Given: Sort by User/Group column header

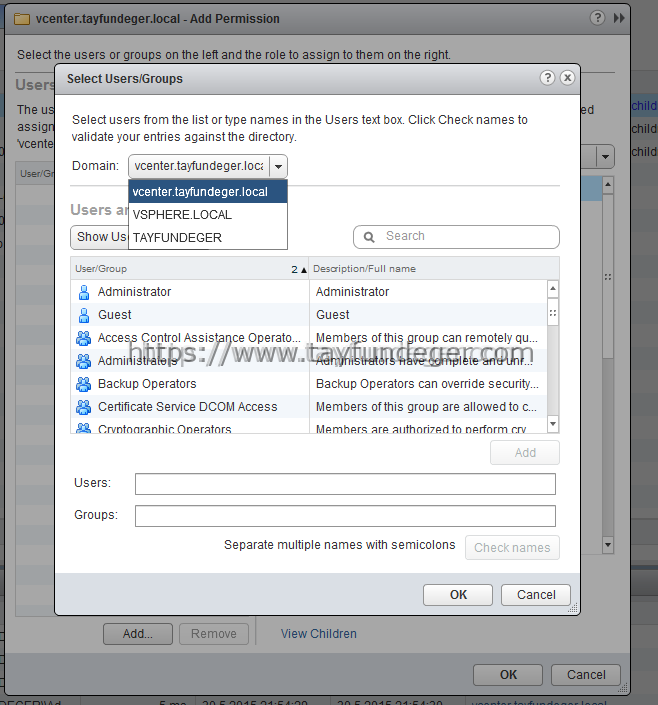Looking at the screenshot, I should click(189, 269).
